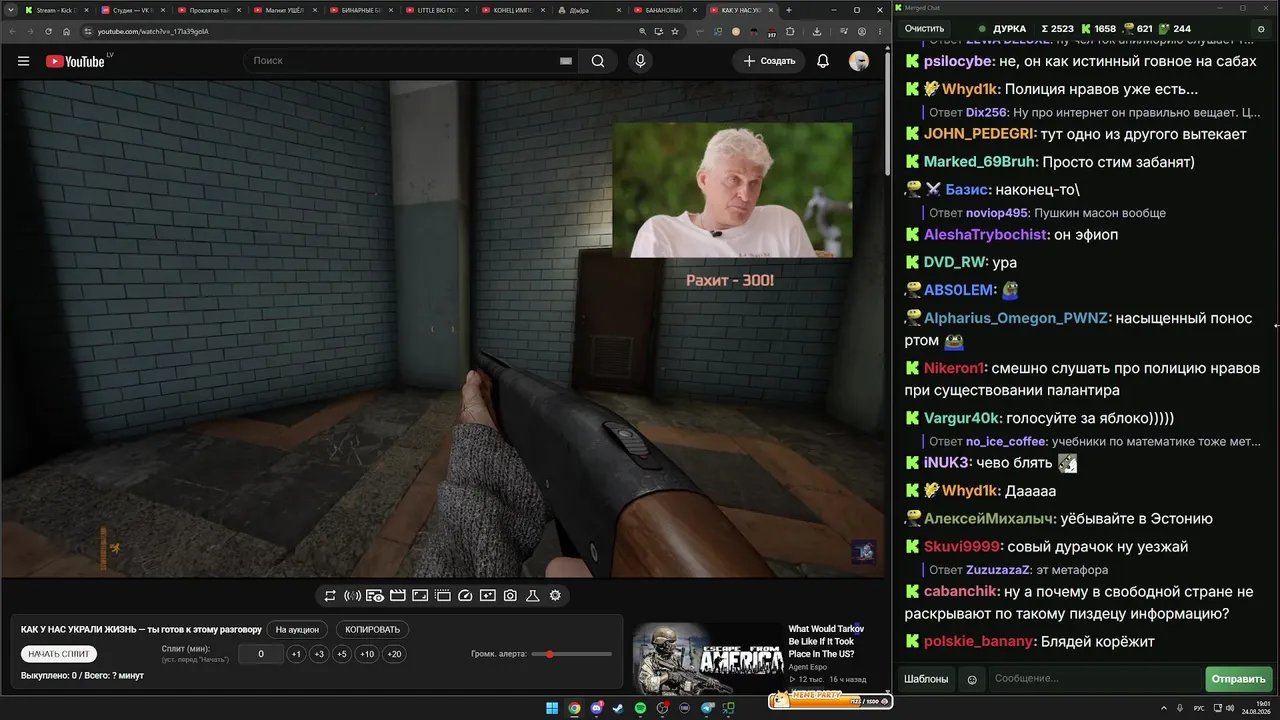
Task: Click the clapperboard icon in player toolbar
Action: coord(397,596)
